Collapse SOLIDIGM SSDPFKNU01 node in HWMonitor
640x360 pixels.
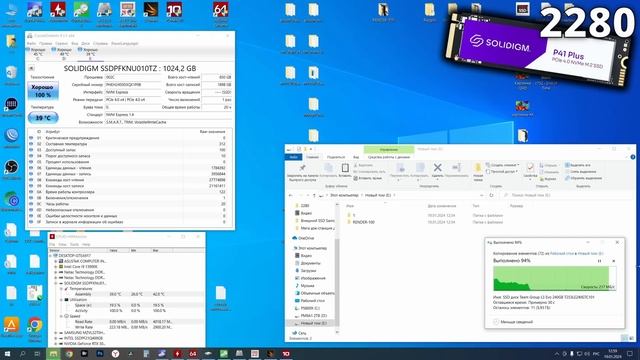pos(56,283)
